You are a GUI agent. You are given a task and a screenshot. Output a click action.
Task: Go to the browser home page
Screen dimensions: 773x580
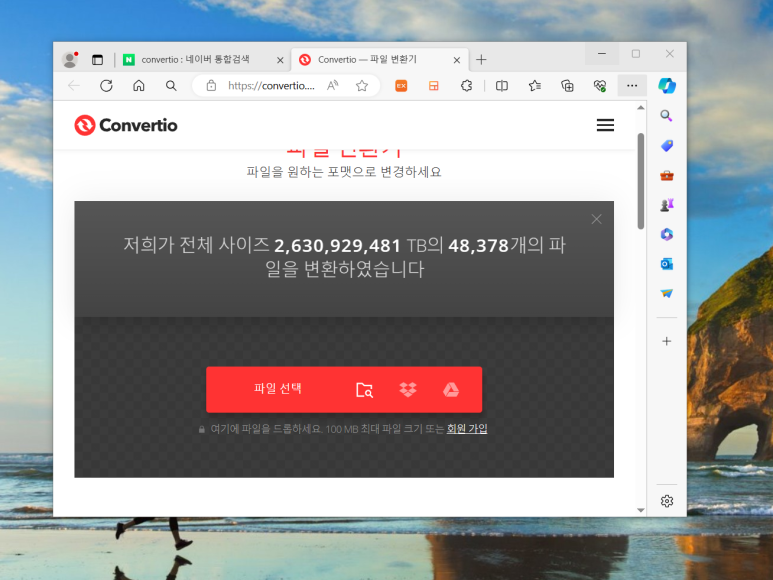tap(139, 86)
